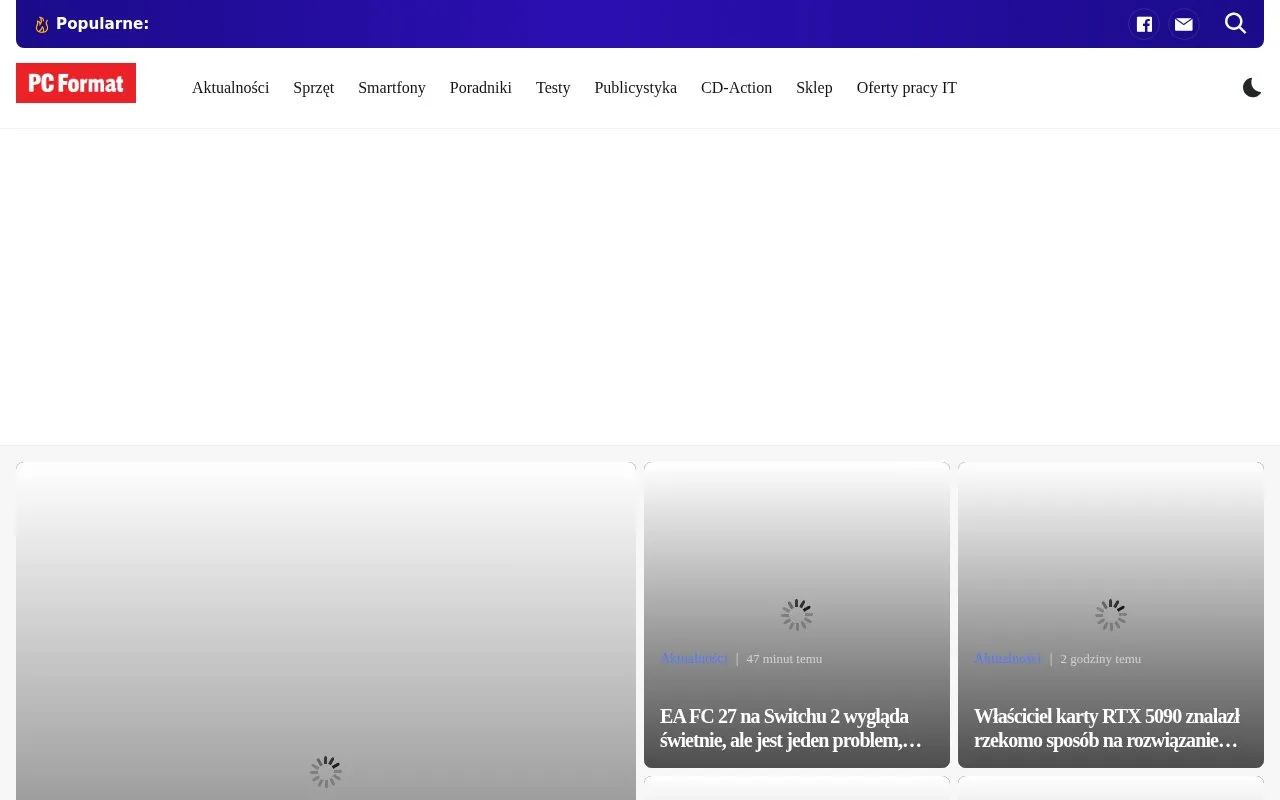Screen dimensions: 1280x800
Task: Open the large featured article card
Action: tap(326, 631)
